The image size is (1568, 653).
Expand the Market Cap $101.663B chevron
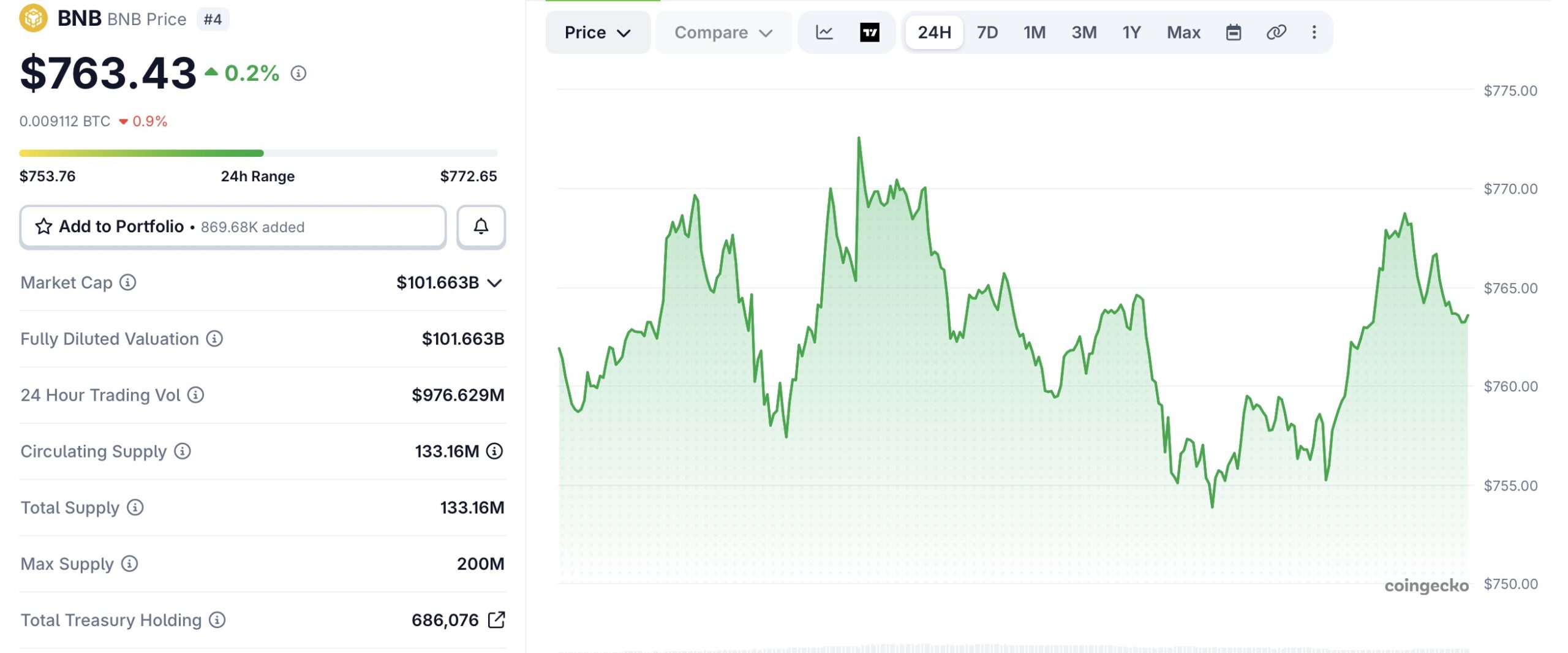click(x=494, y=283)
